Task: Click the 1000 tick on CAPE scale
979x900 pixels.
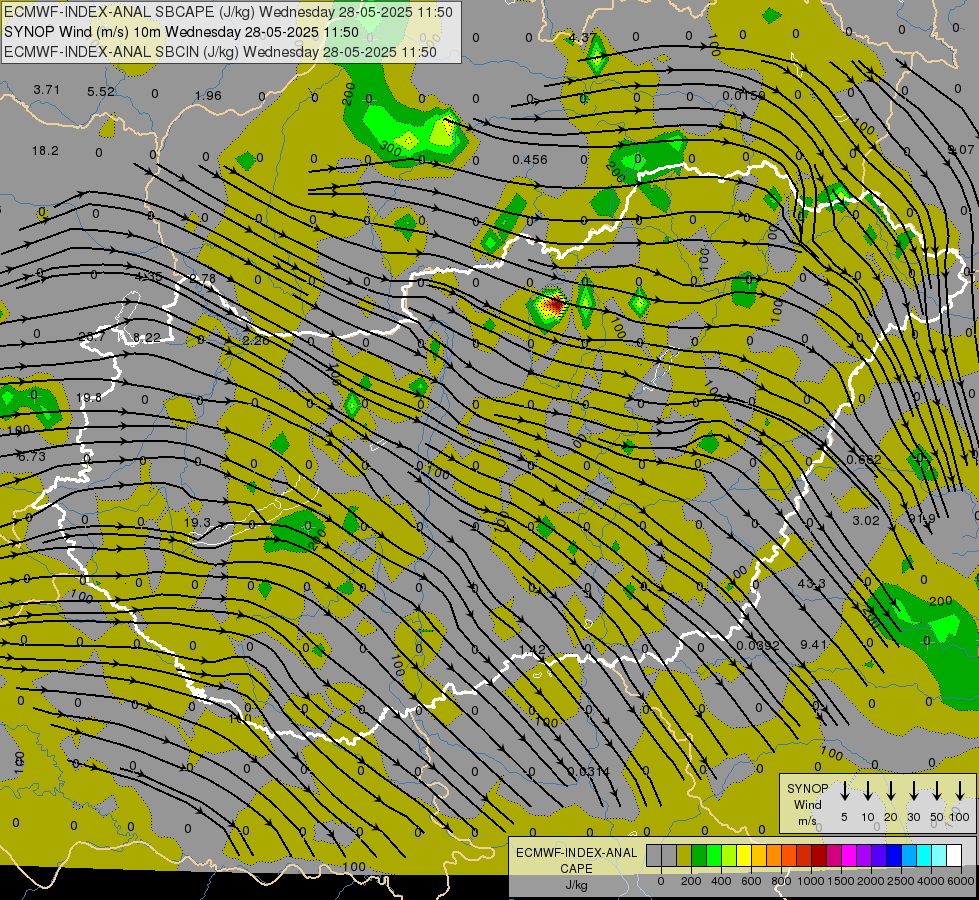Action: point(811,881)
